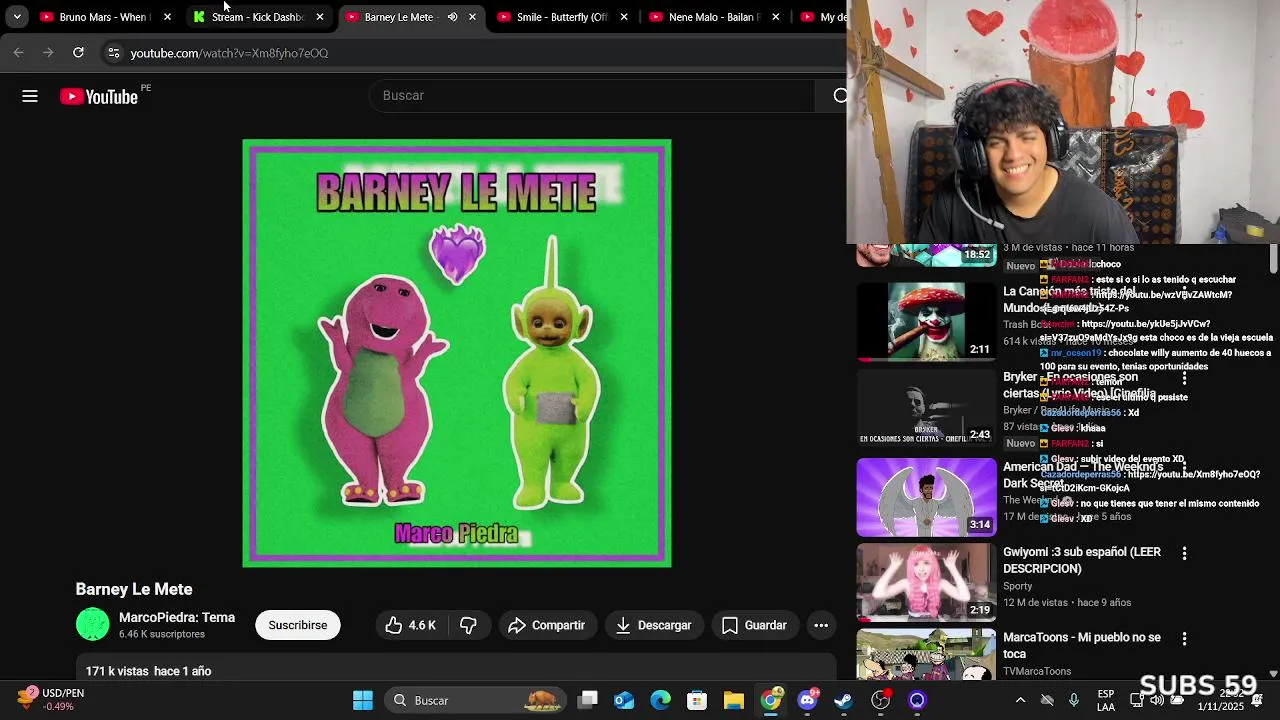Switch to Google Chrome in taskbar
The image size is (1280, 720).
tap(771, 700)
